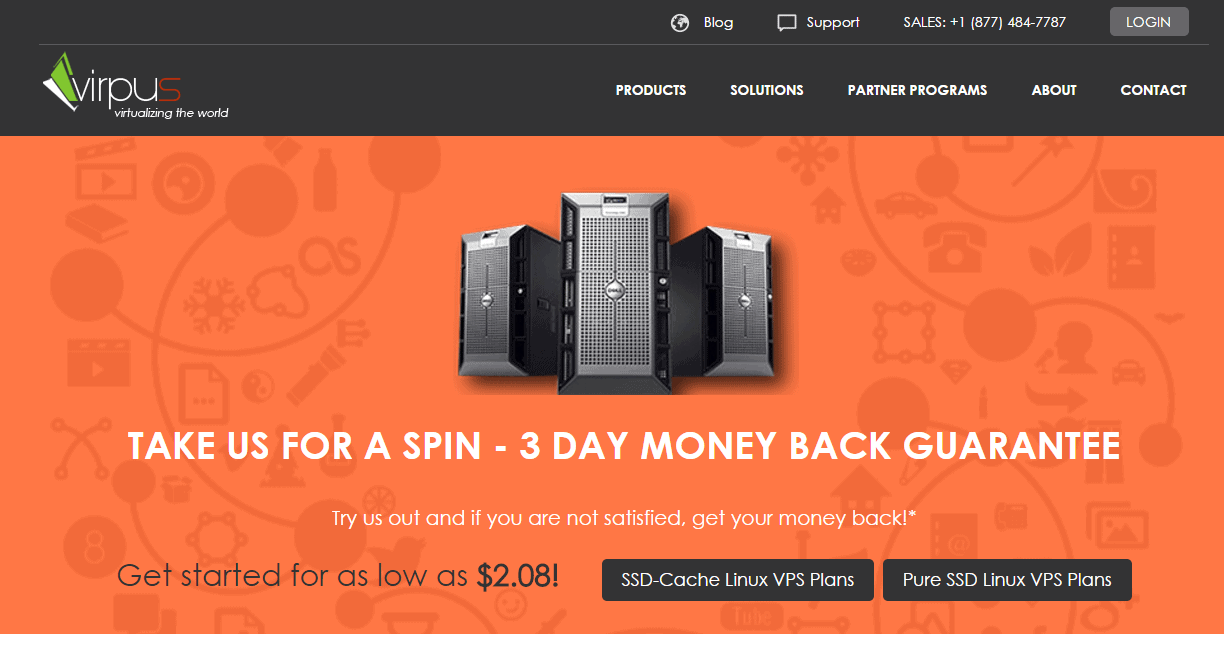Click SSD-Cache Linux VPS Plans button
The height and width of the screenshot is (649, 1224).
click(738, 580)
